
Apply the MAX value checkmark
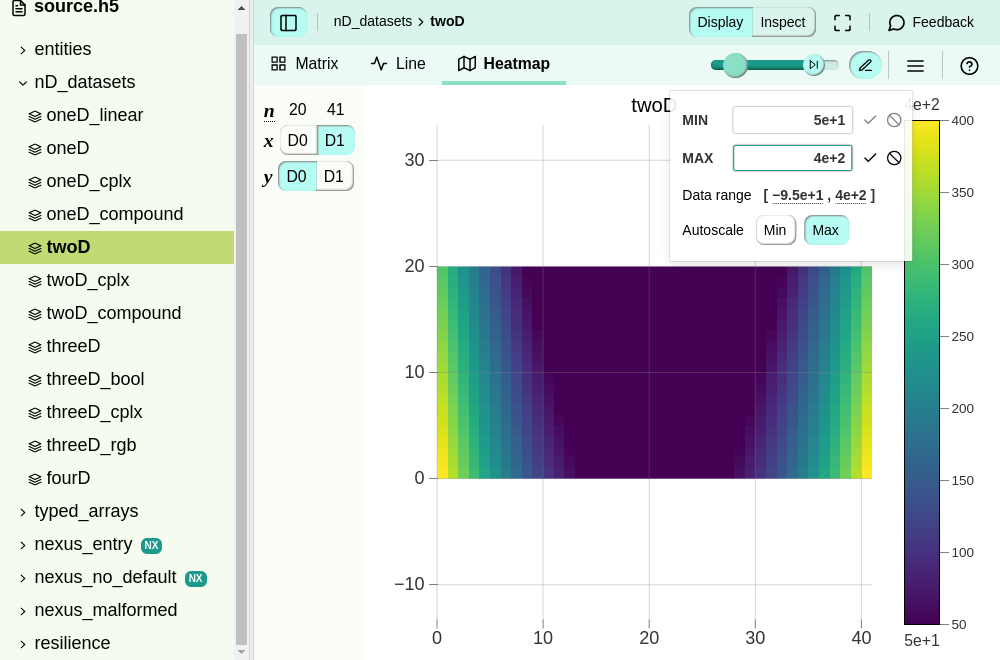(870, 158)
